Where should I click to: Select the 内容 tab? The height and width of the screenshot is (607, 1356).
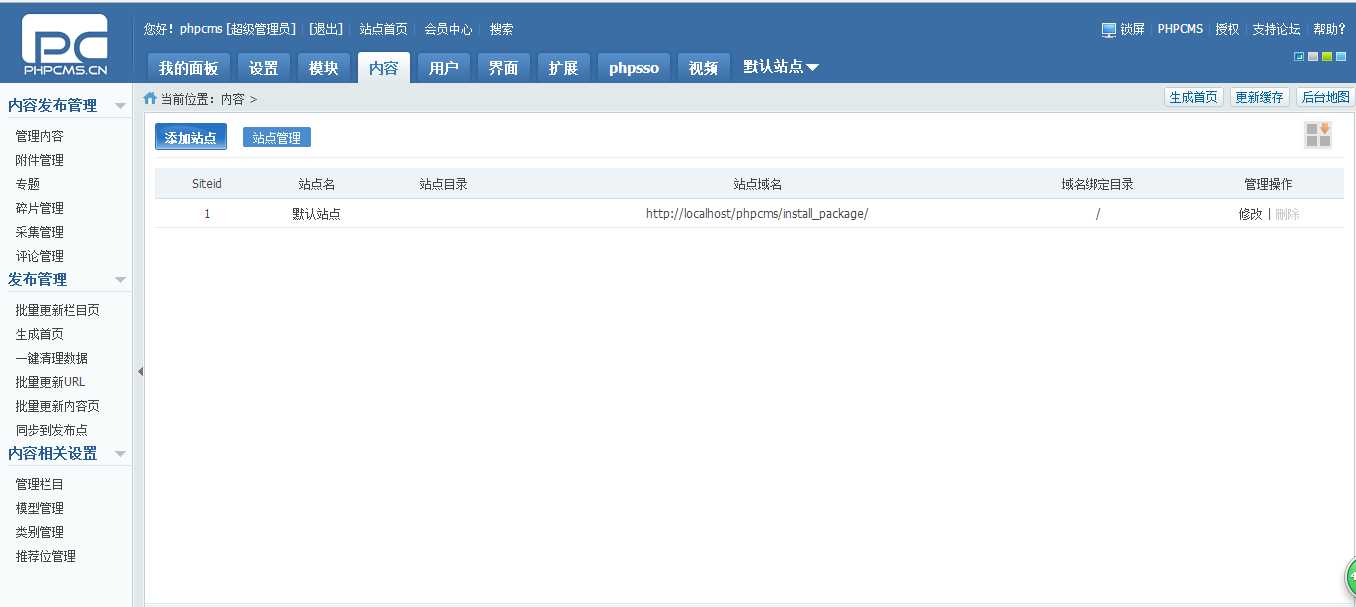click(x=384, y=68)
